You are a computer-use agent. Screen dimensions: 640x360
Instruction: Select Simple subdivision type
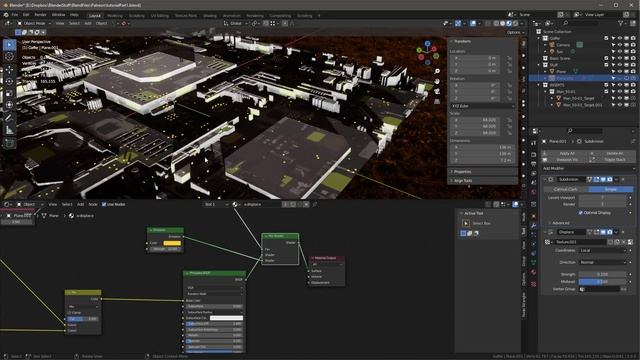click(611, 189)
